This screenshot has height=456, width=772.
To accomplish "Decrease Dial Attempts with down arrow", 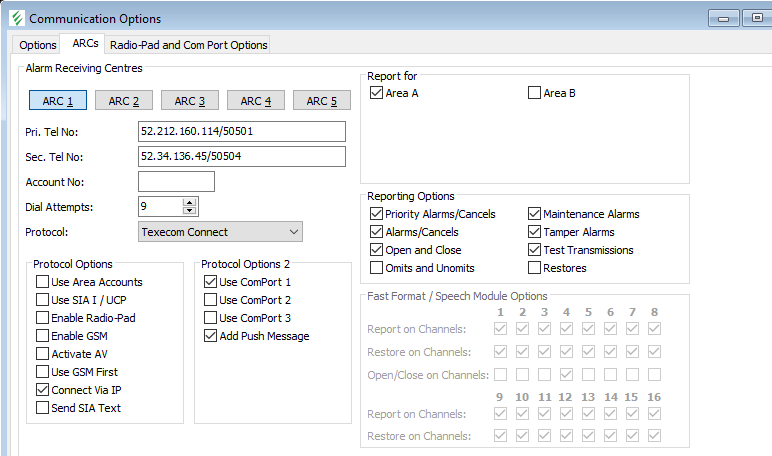I will pyautogui.click(x=190, y=211).
